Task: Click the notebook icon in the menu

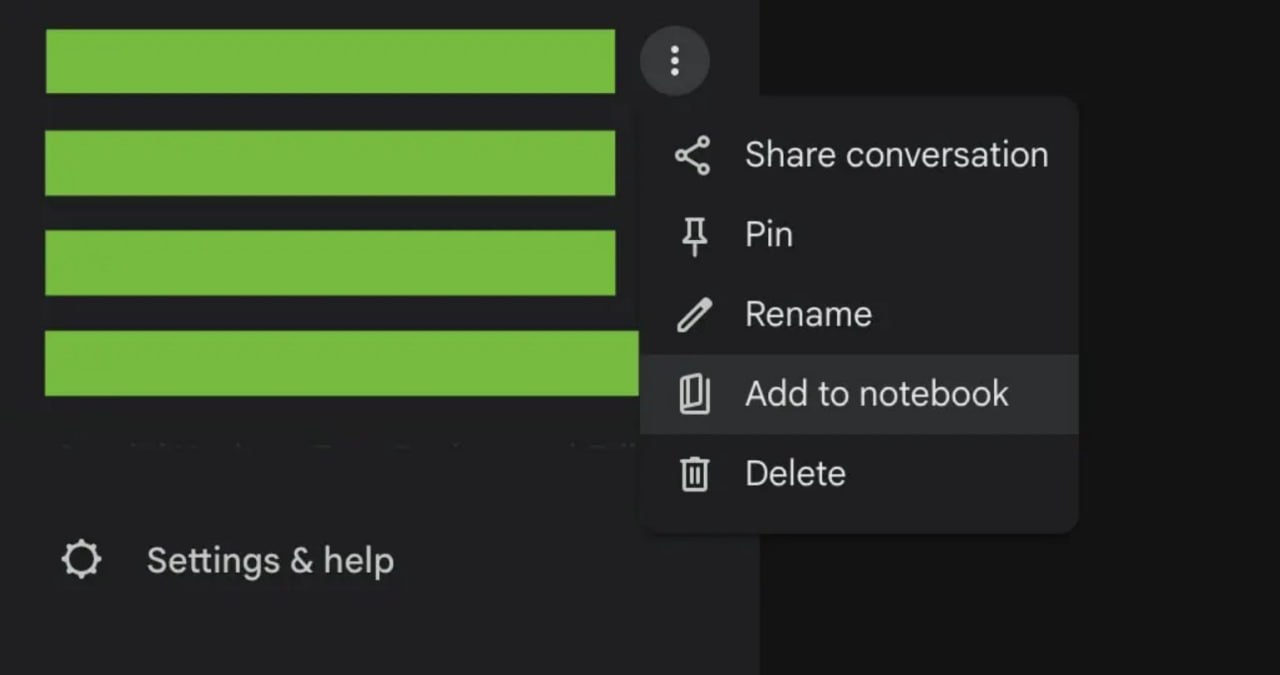Action: pos(694,394)
